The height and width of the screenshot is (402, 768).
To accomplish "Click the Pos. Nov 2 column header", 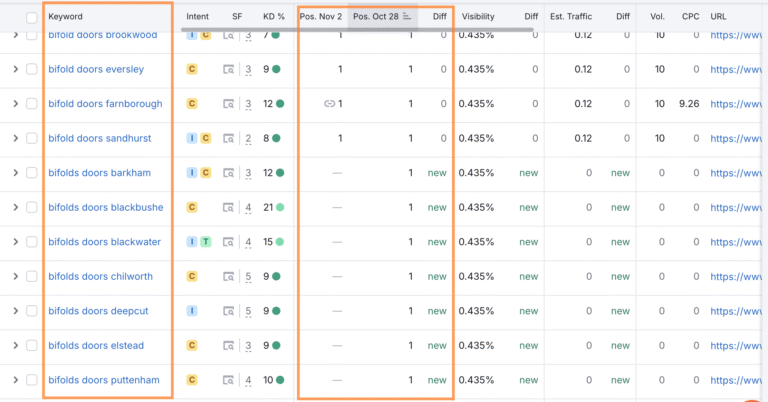I will (320, 17).
